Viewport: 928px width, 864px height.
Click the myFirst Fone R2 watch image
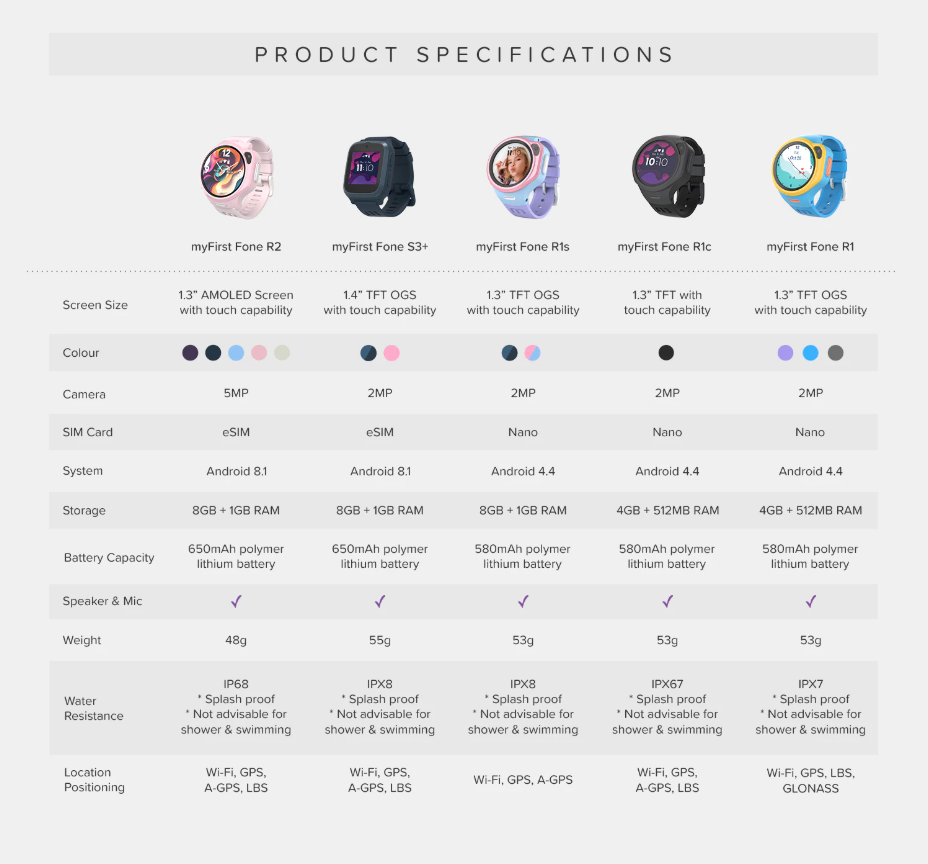click(x=236, y=177)
